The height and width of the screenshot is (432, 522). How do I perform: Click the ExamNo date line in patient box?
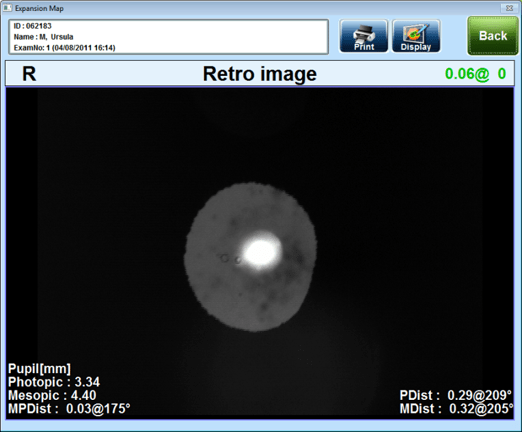[64, 48]
